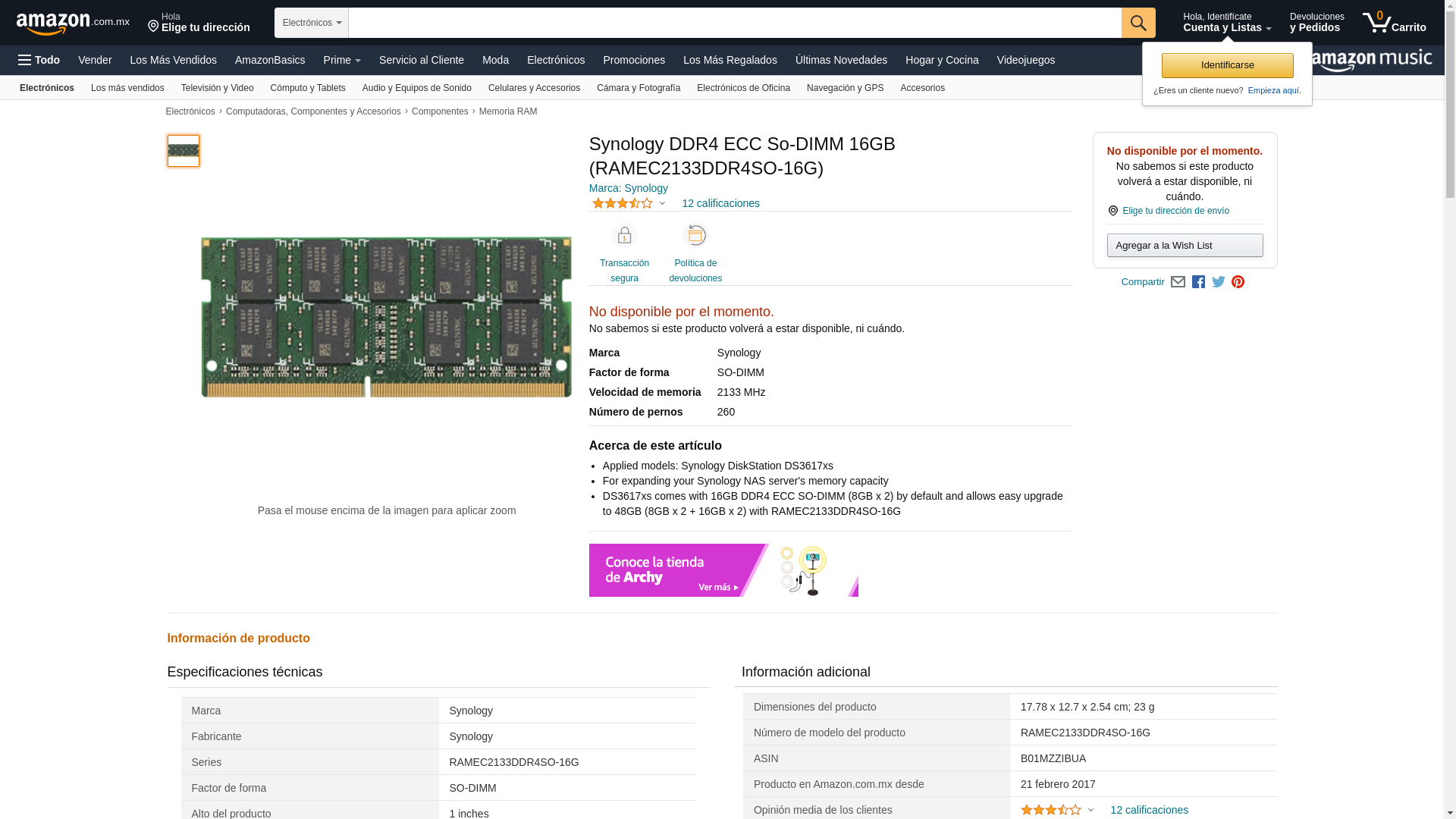Select Celulares y Accesorios subcategory tab
This screenshot has width=1456, height=819.
pyautogui.click(x=534, y=88)
